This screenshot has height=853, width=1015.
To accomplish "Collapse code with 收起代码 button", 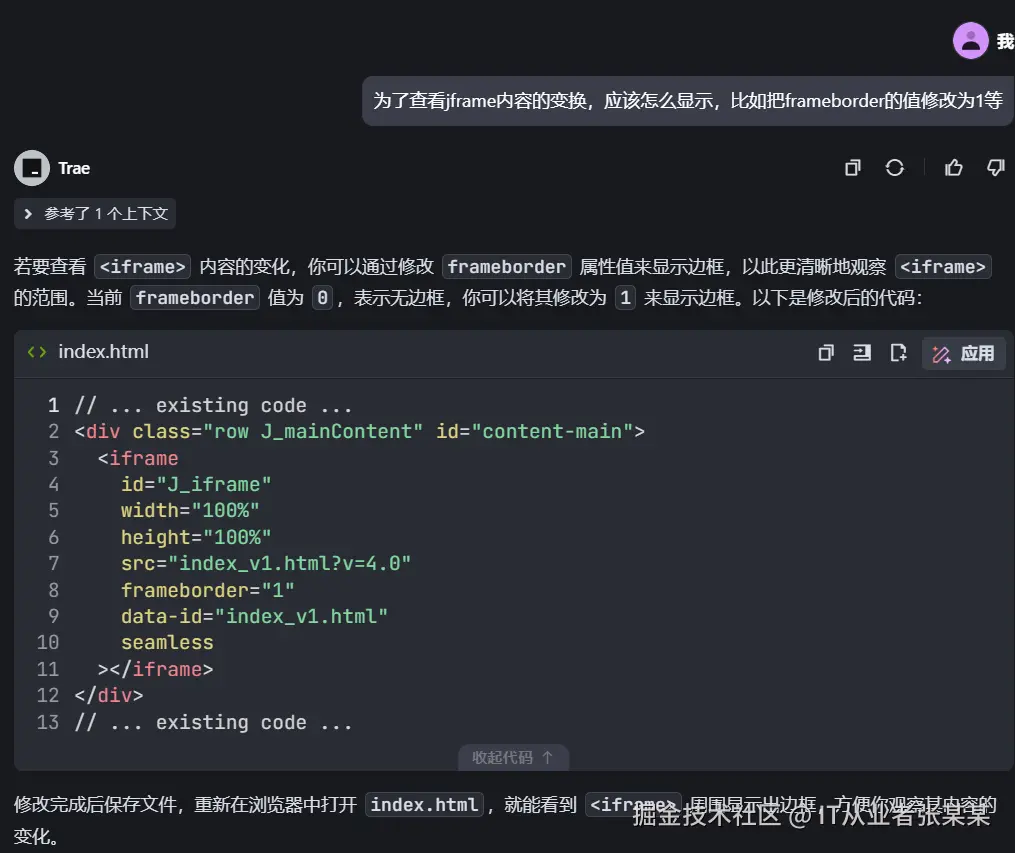I will pyautogui.click(x=513, y=757).
